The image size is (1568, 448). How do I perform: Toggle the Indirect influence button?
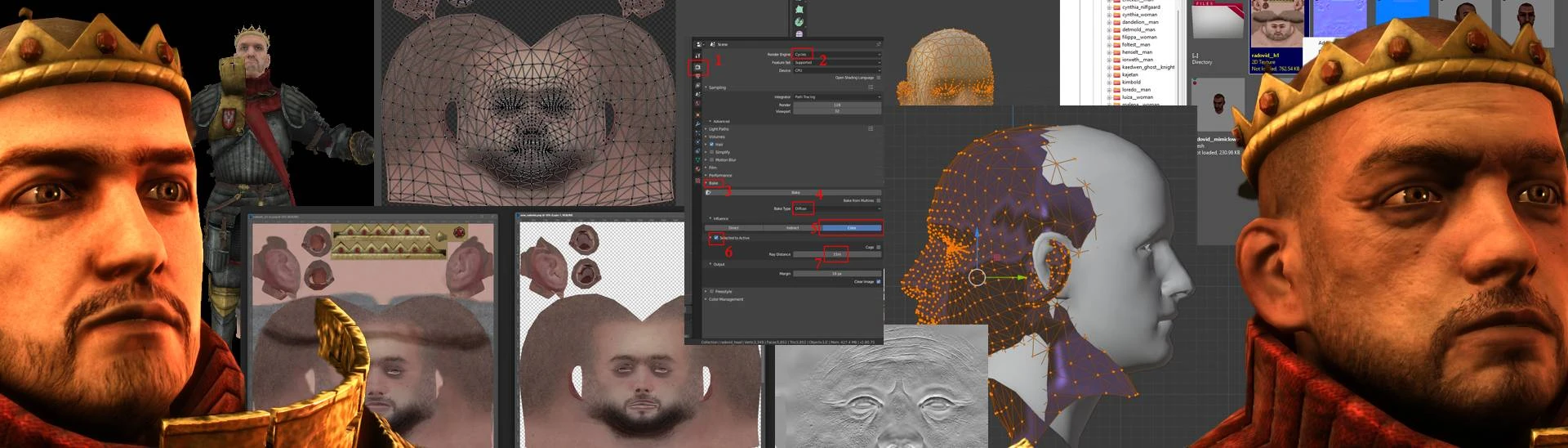point(792,227)
